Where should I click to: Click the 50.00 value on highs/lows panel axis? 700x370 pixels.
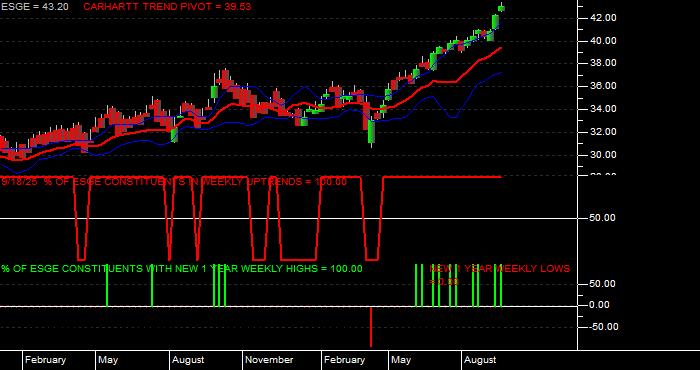603,284
